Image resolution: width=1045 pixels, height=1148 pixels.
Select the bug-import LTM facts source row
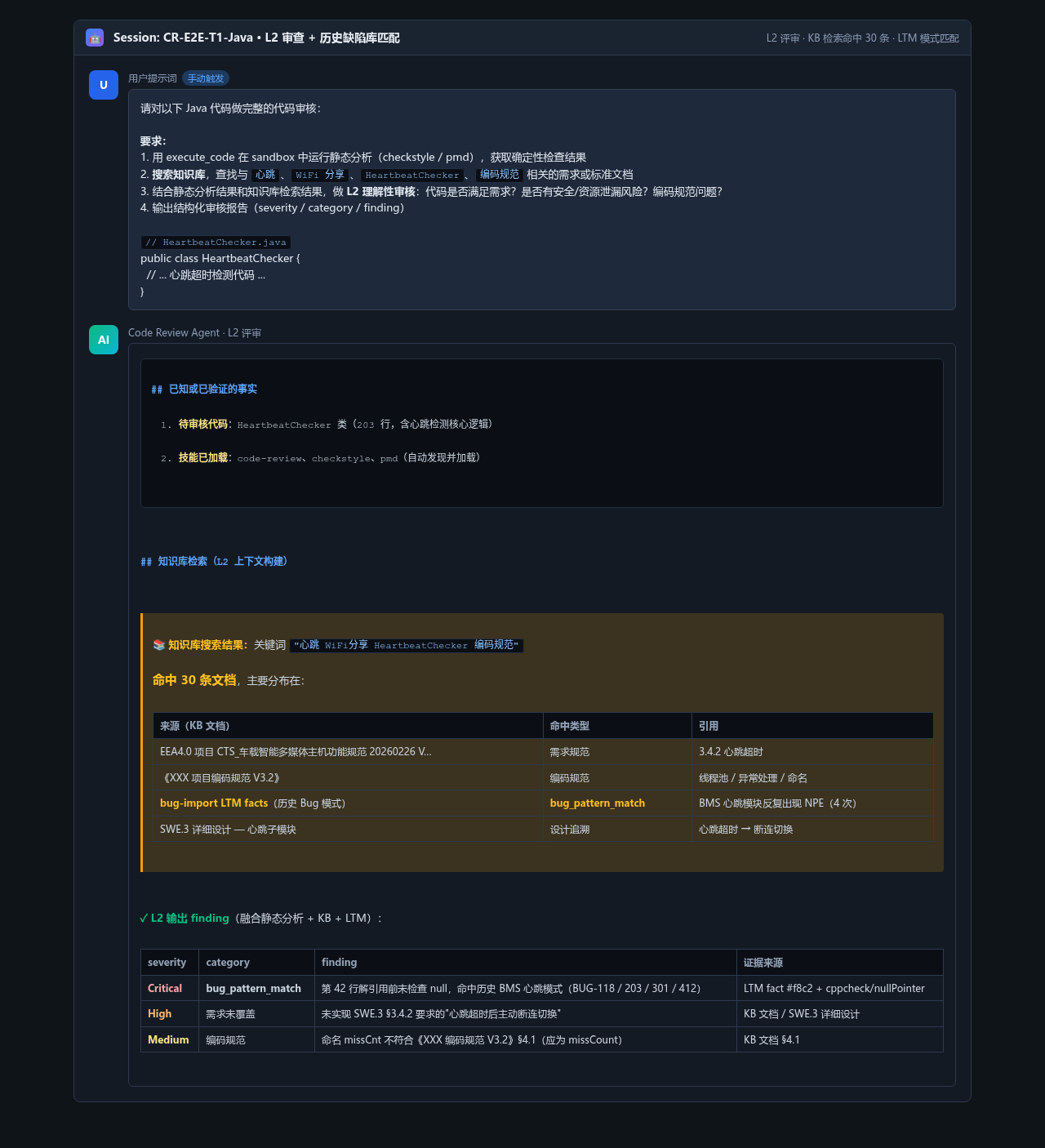(543, 803)
